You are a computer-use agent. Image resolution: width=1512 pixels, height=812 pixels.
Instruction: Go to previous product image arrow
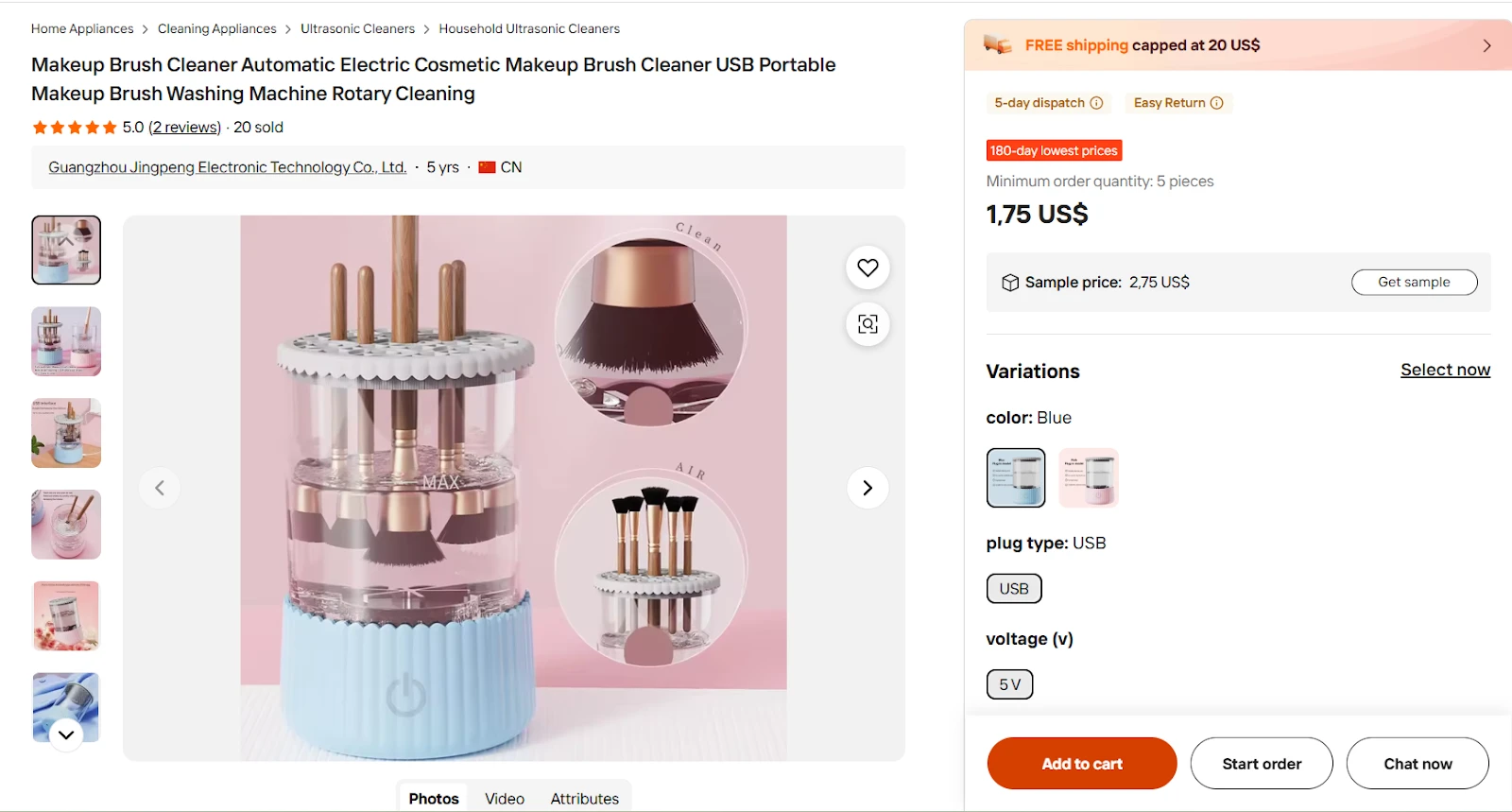click(160, 488)
